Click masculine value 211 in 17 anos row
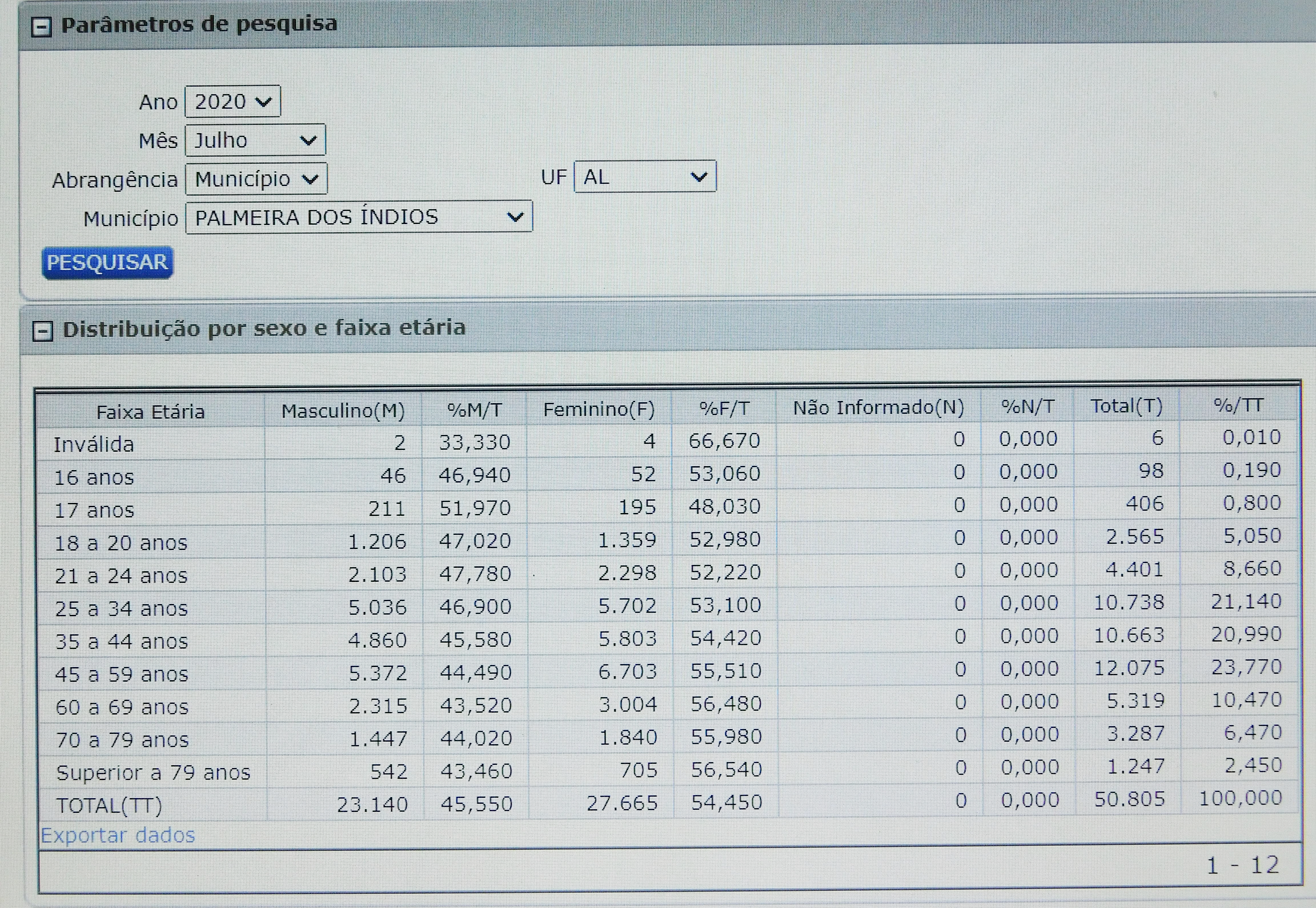The height and width of the screenshot is (908, 1316). (x=387, y=508)
